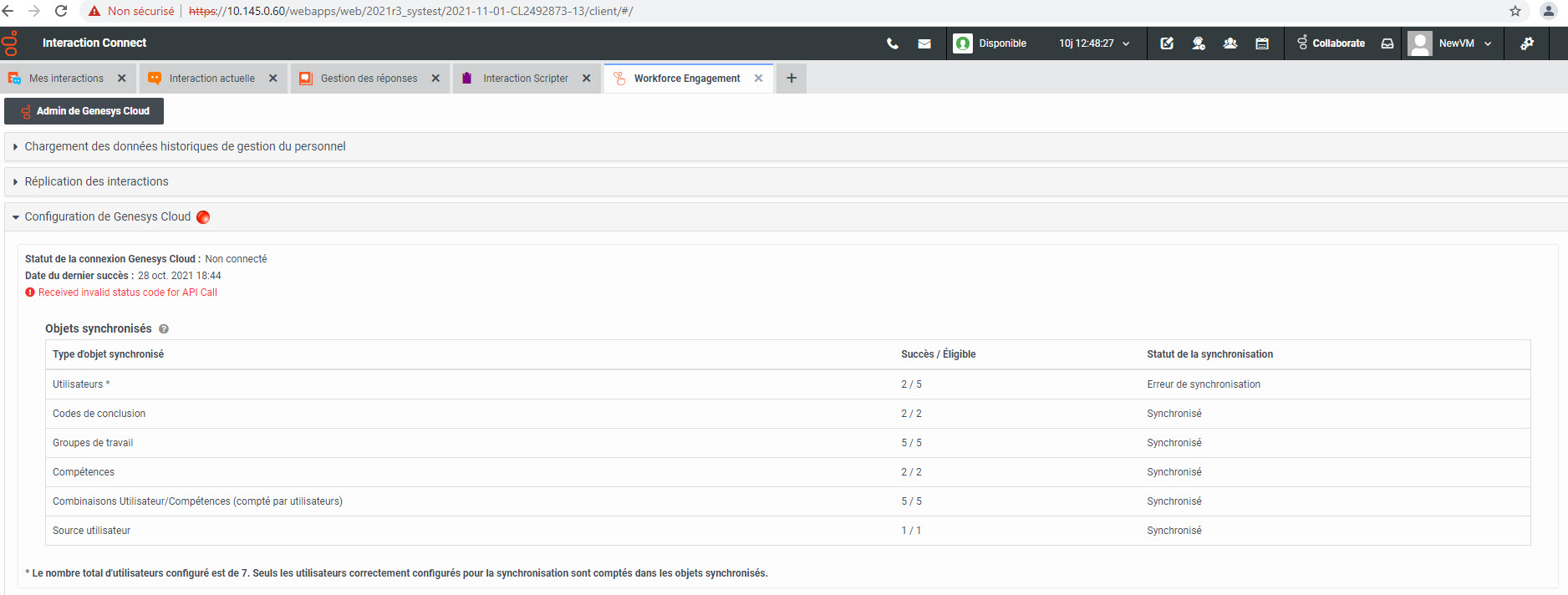
Task: Click the Collaborate button
Action: [1331, 43]
